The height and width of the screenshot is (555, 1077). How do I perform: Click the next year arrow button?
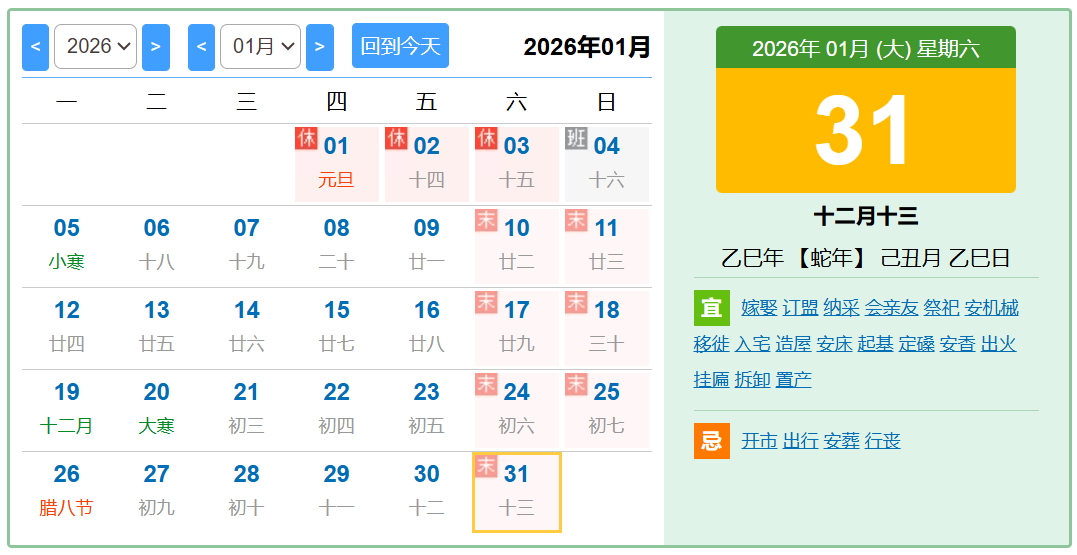(155, 47)
